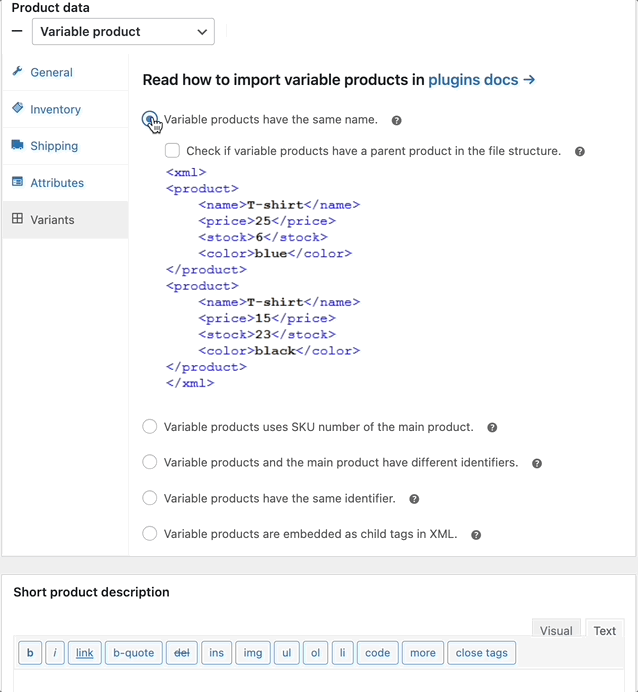Image resolution: width=638 pixels, height=692 pixels.
Task: Select 'embedded as child tags in XML' radio
Action: coord(150,534)
